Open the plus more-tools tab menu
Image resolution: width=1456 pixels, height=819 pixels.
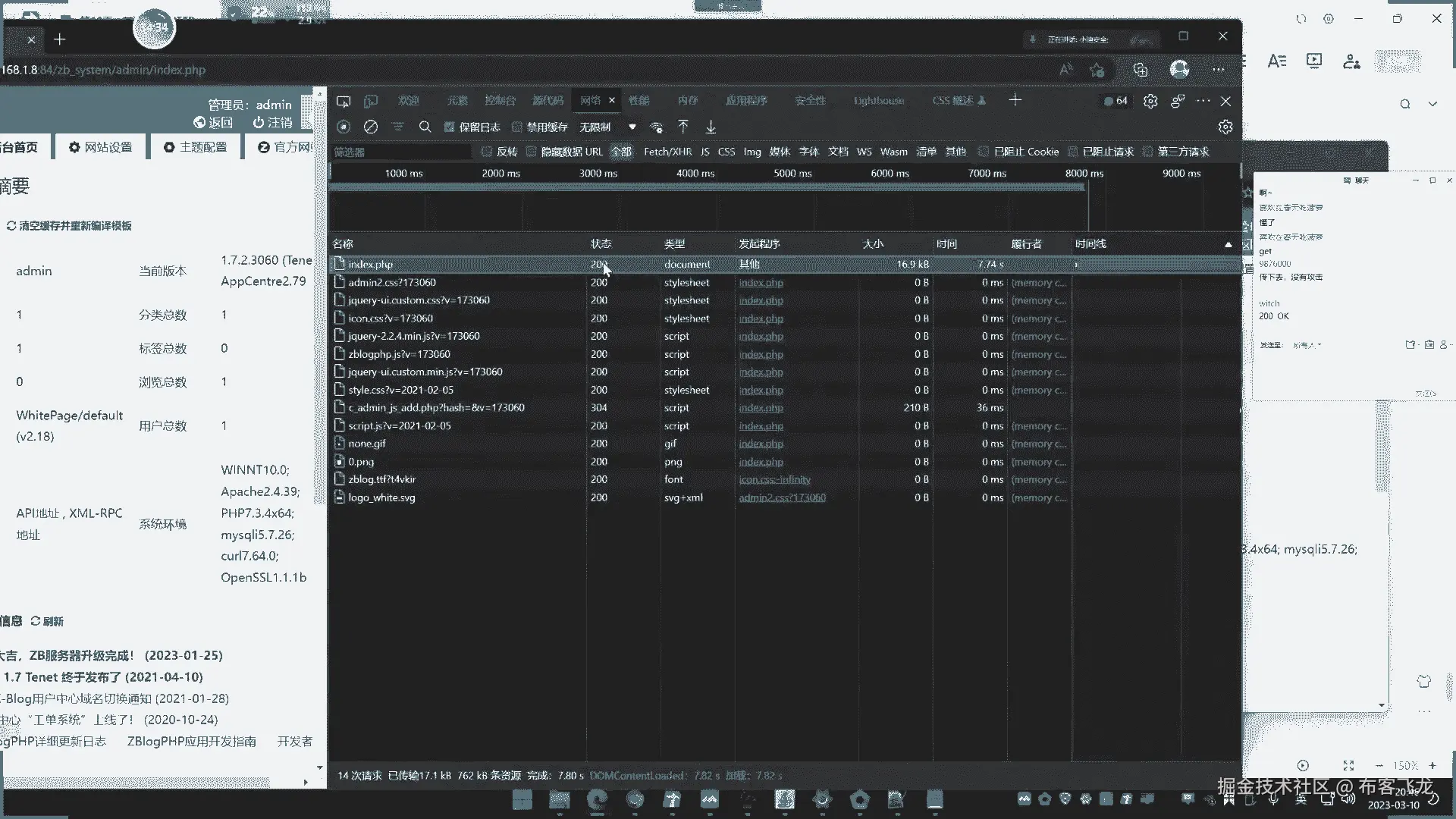1015,100
